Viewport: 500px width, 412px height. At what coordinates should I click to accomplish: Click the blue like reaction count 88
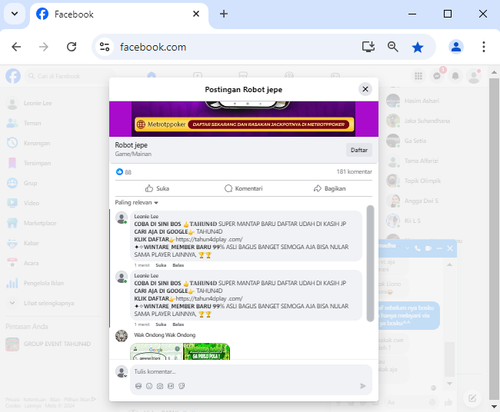click(124, 172)
